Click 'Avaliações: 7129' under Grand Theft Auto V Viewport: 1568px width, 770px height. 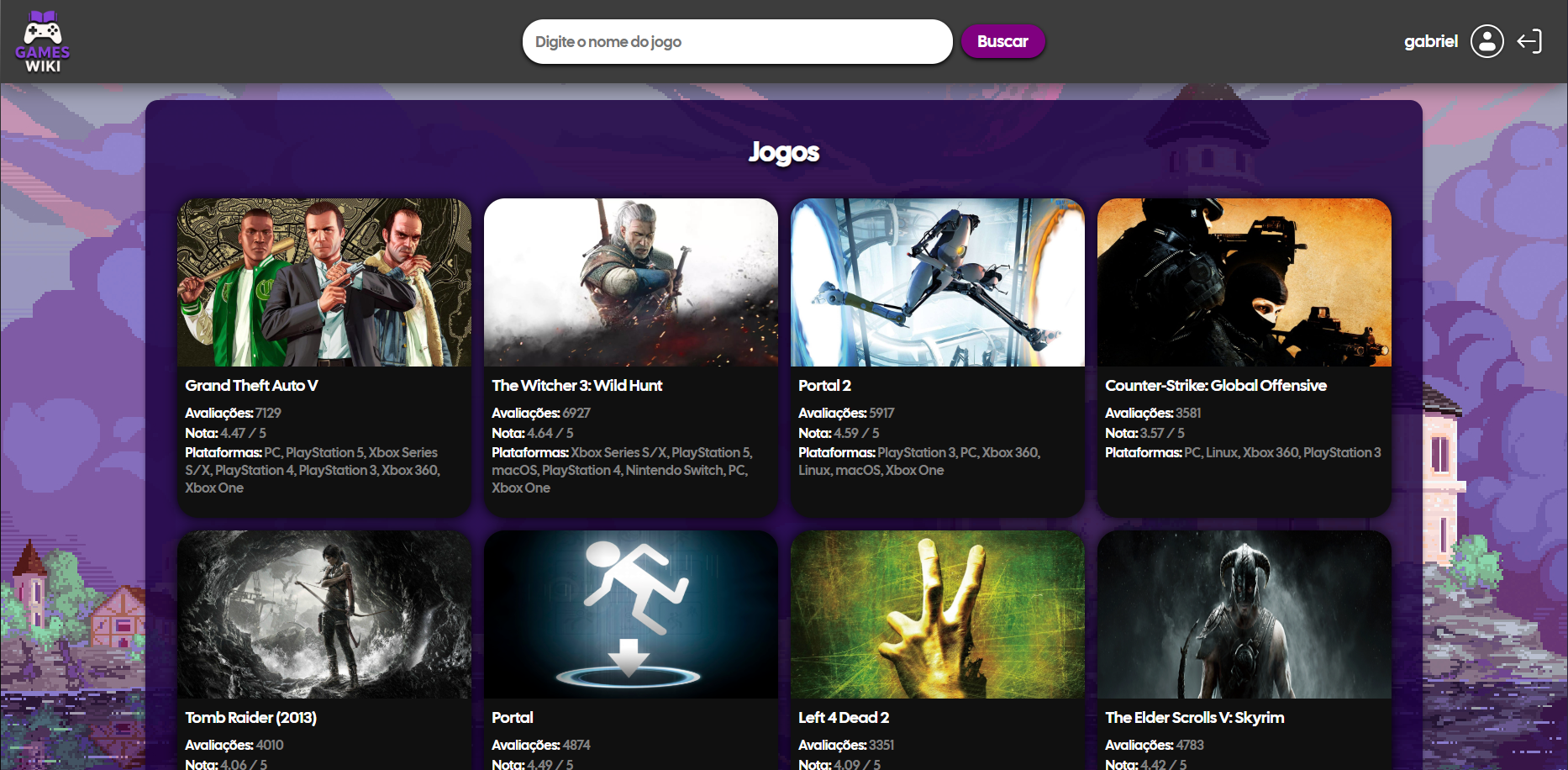click(x=233, y=413)
